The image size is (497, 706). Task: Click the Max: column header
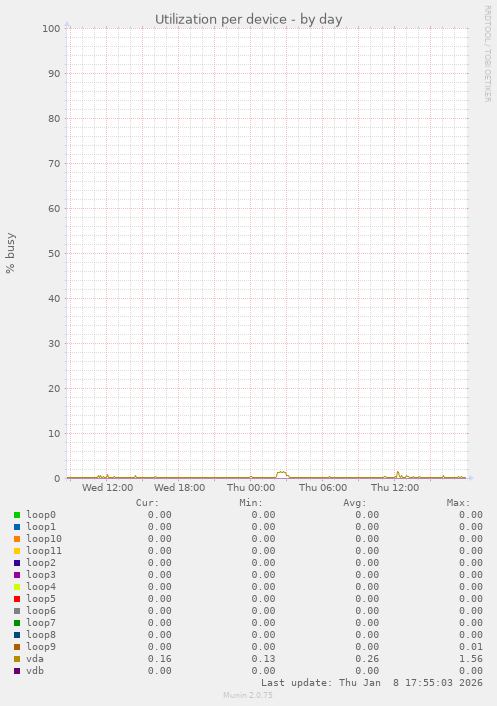459,503
